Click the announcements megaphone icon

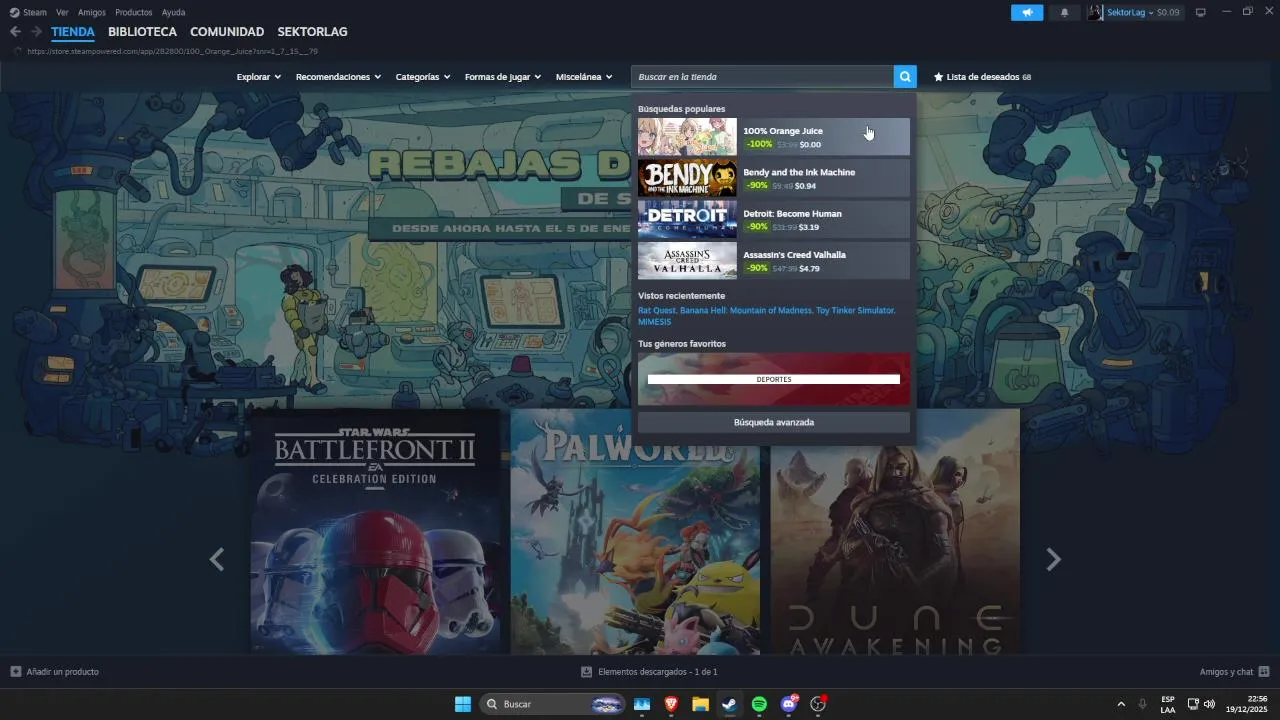pyautogui.click(x=1027, y=12)
